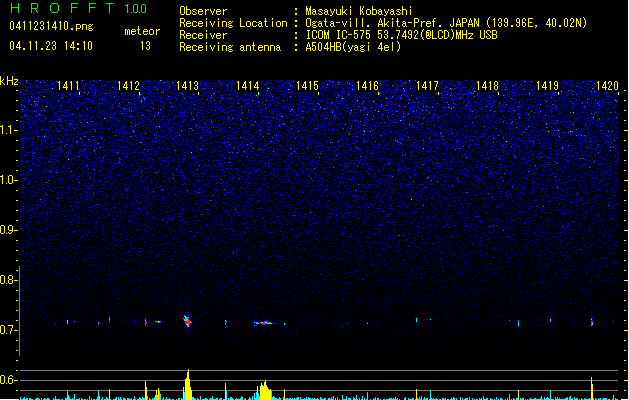Image resolution: width=629 pixels, height=400 pixels.
Task: Click the 0.6 kHz frequency axis label
Action: click(9, 380)
